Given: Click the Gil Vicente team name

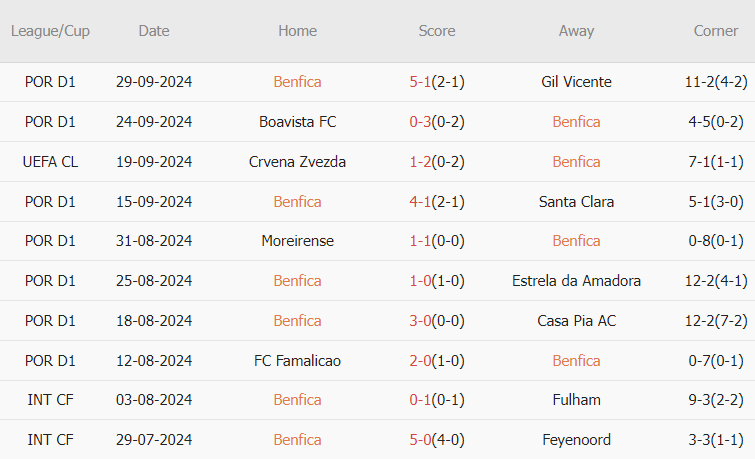Looking at the screenshot, I should (x=576, y=82).
